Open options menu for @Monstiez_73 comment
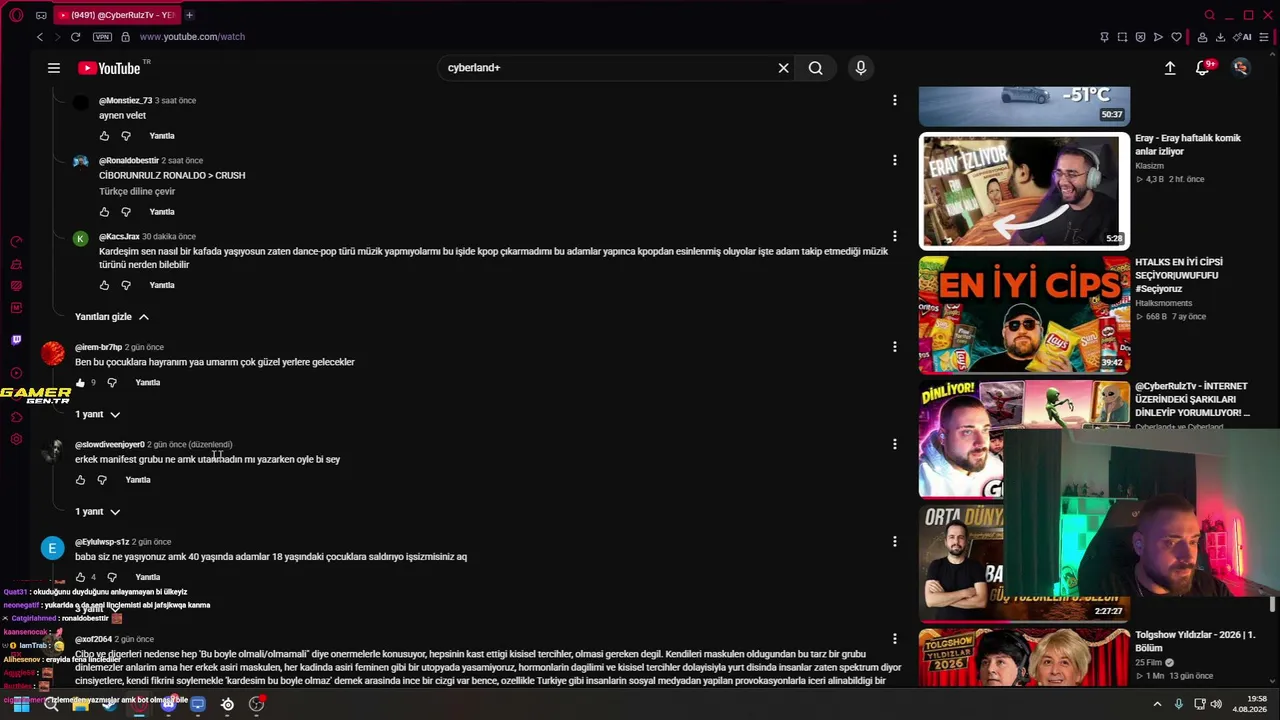The image size is (1280, 720). pyautogui.click(x=895, y=100)
